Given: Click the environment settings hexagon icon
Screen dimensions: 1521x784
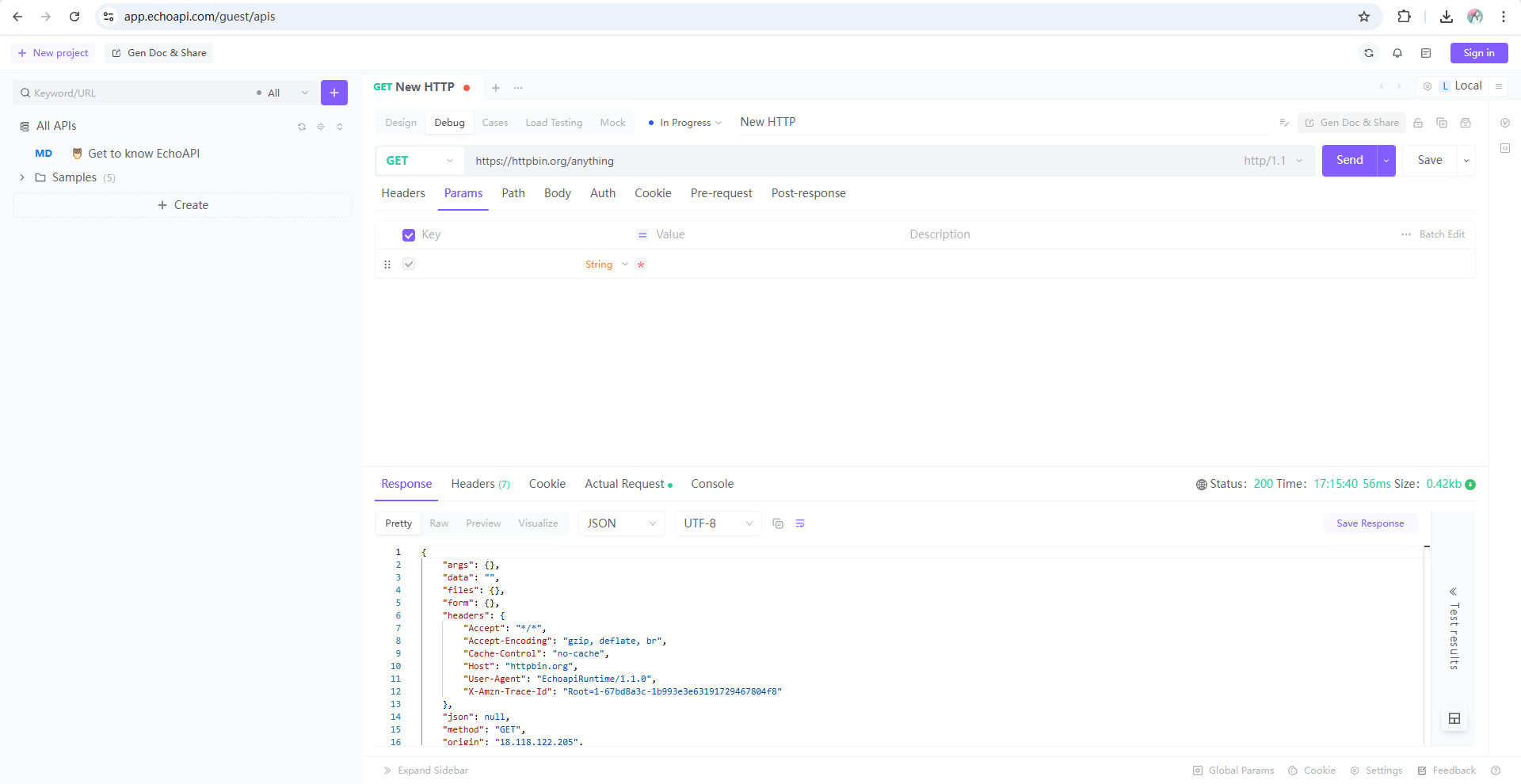Looking at the screenshot, I should [1428, 86].
